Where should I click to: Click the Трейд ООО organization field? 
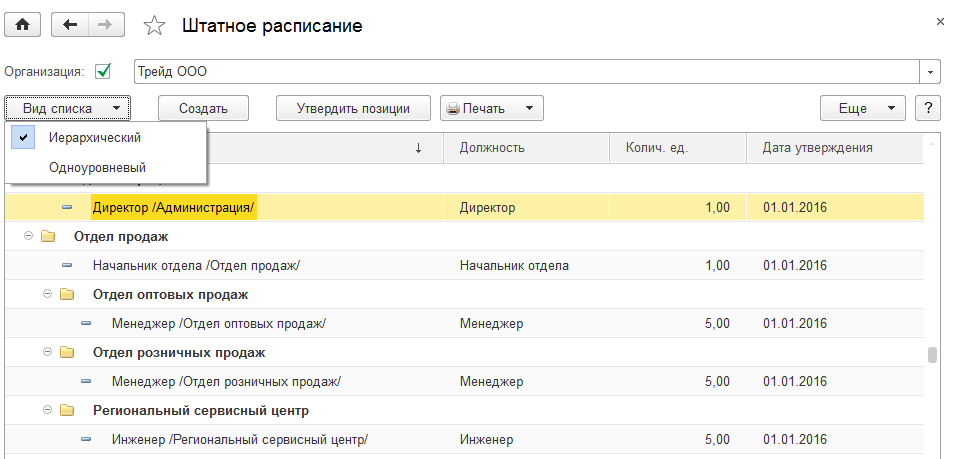coord(527,72)
